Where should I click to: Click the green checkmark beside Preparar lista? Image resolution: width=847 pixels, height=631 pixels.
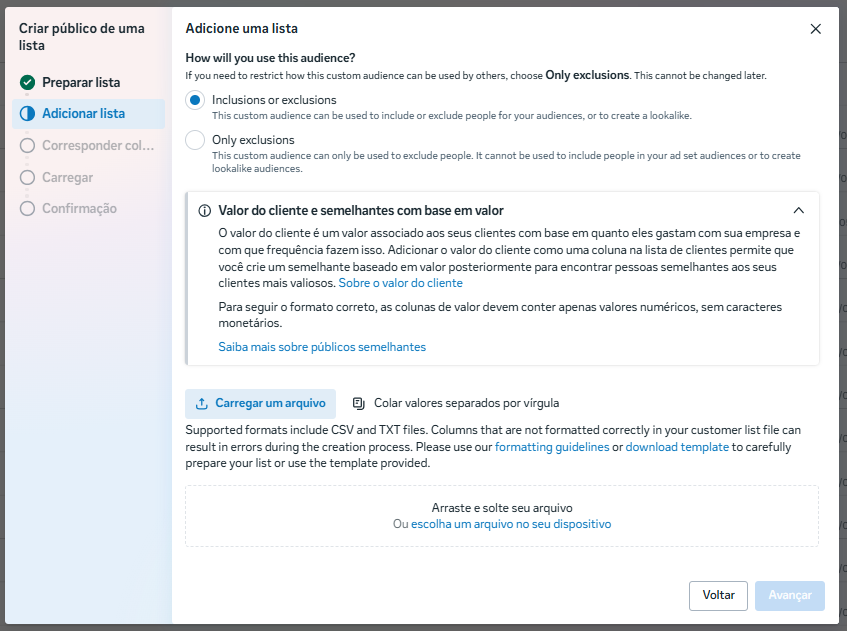pos(27,83)
